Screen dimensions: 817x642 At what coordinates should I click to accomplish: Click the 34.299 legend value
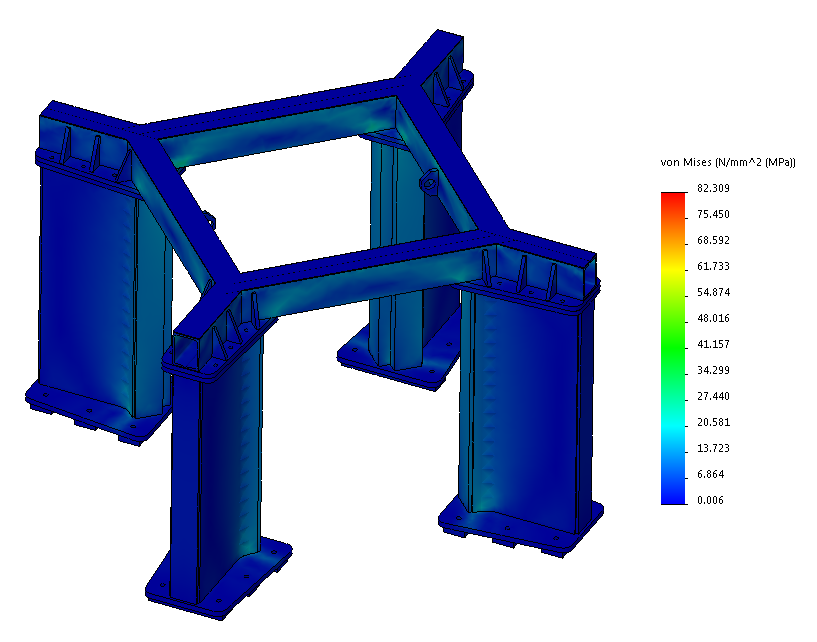713,371
